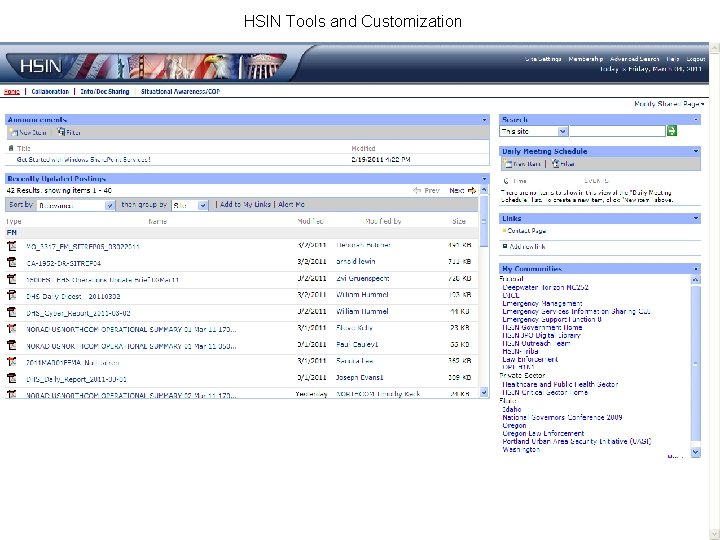
Task: Click the green search go arrow
Action: pyautogui.click(x=672, y=131)
